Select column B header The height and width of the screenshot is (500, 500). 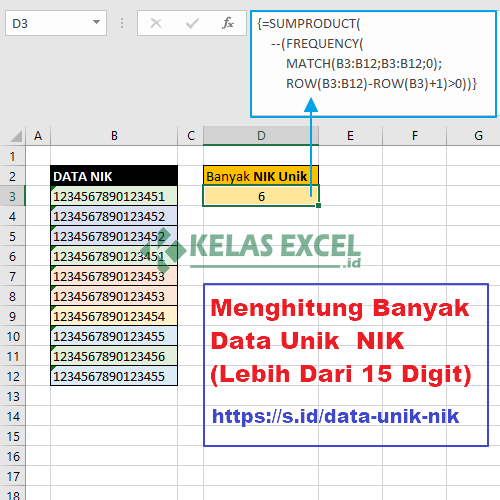(114, 136)
